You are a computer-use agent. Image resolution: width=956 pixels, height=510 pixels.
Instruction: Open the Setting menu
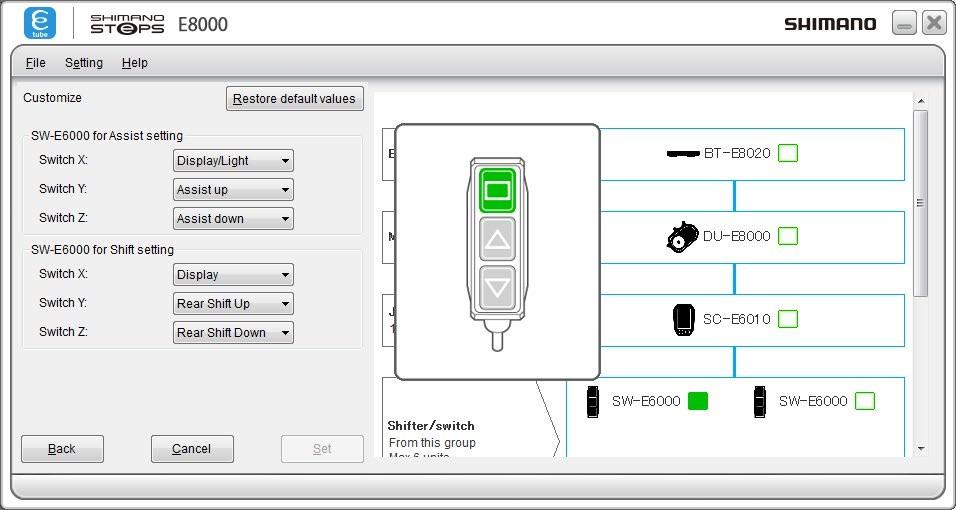coord(84,63)
